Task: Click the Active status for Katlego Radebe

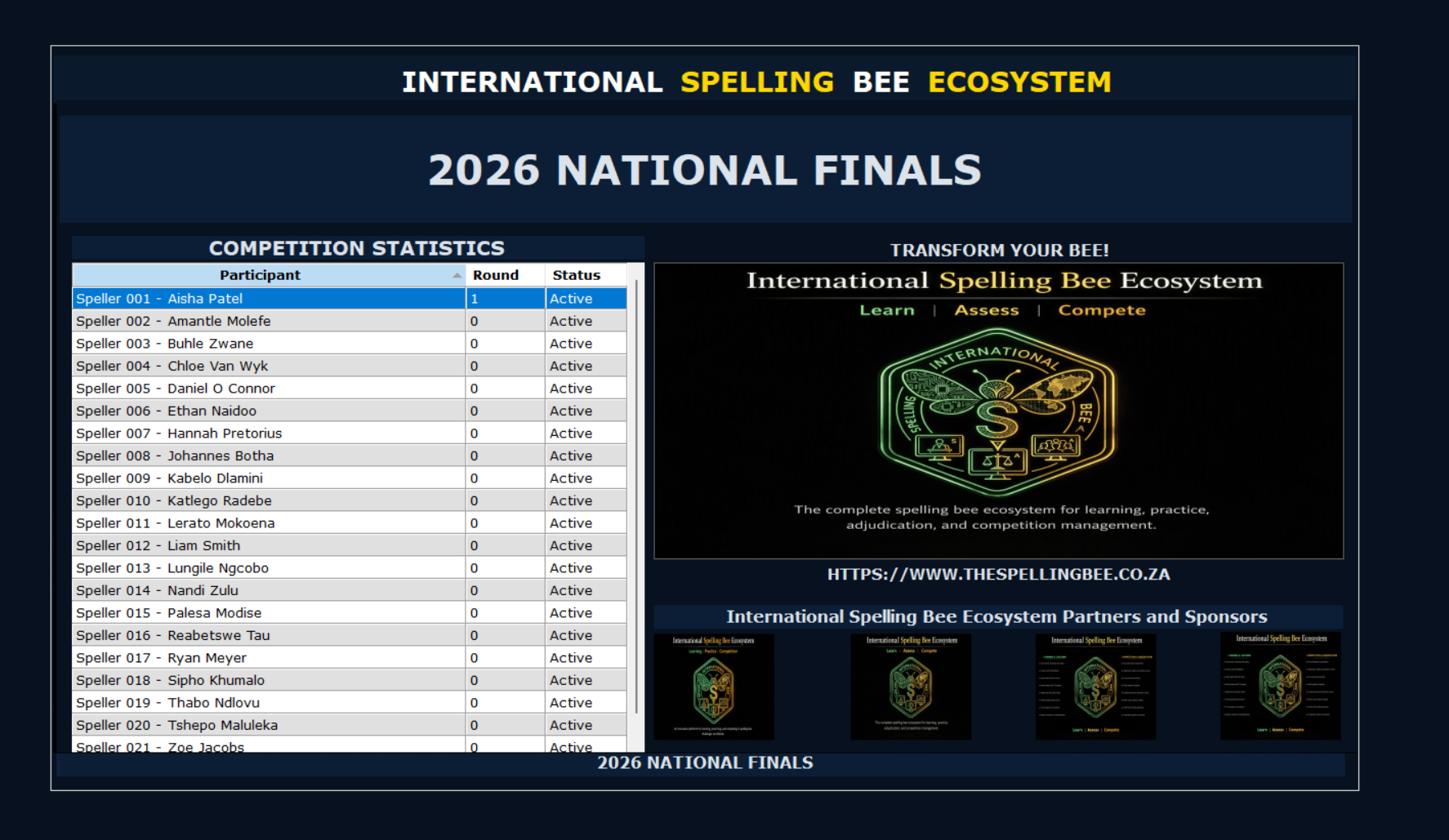Action: 586,501
